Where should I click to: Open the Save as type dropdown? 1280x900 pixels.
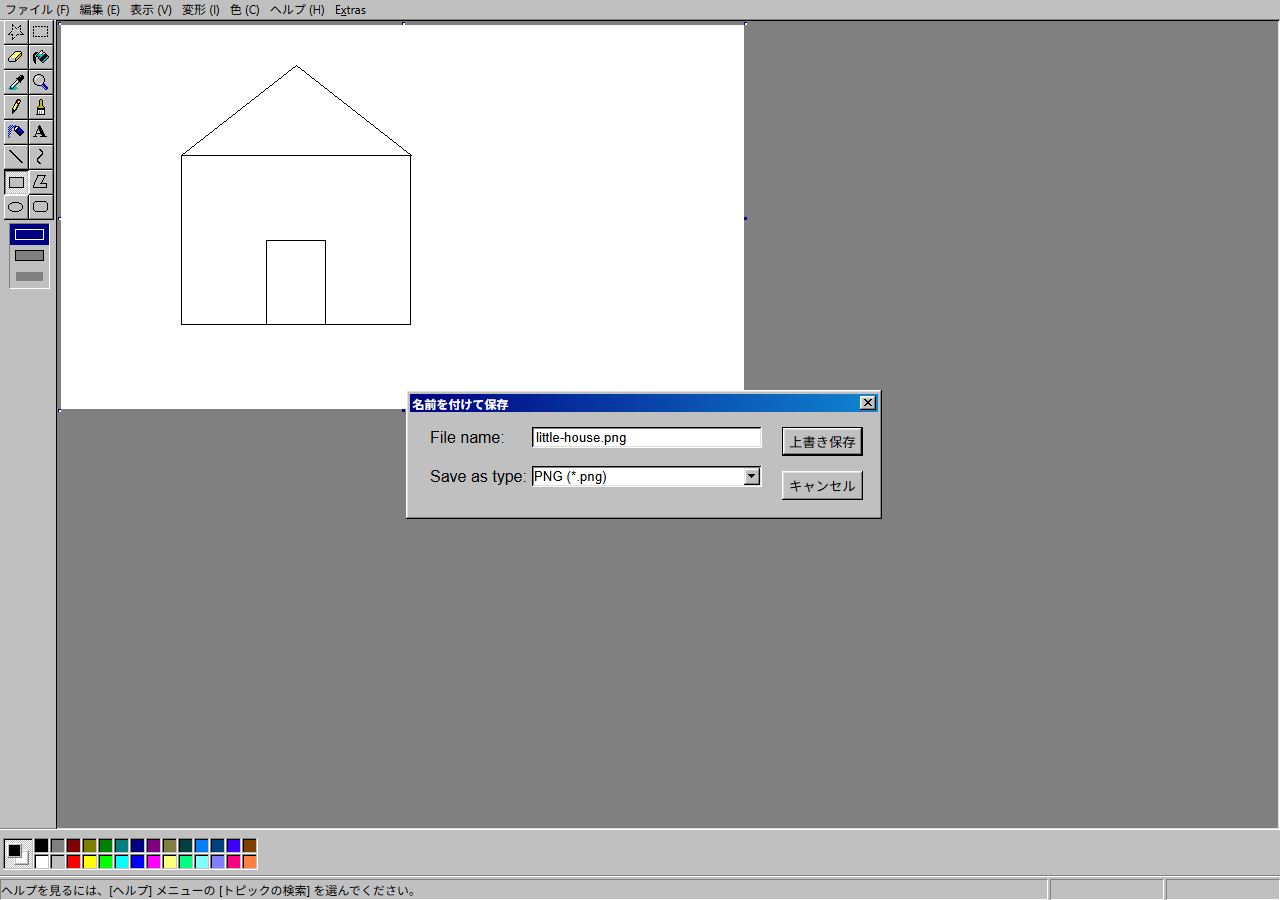(752, 477)
